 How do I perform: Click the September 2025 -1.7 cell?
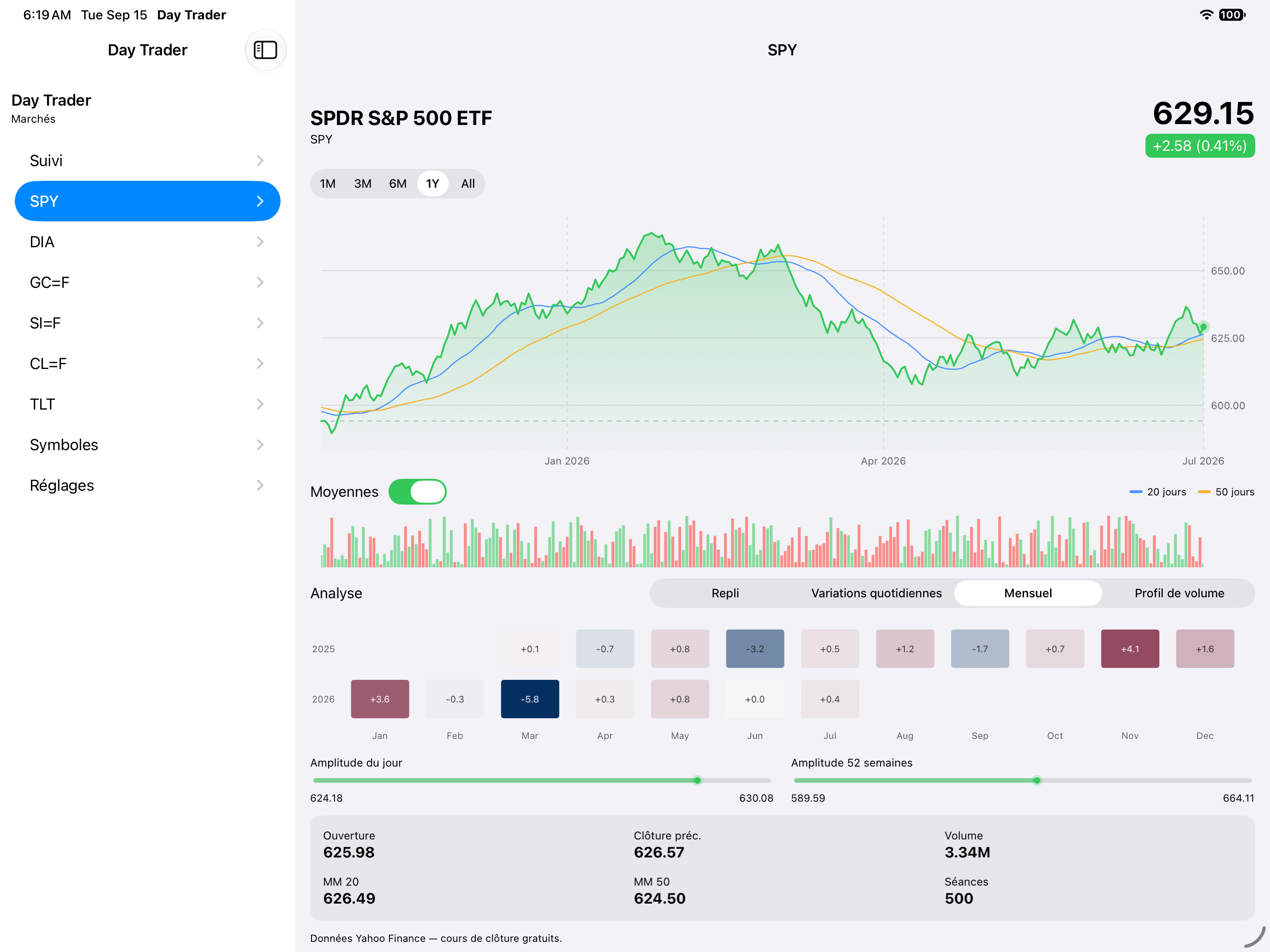point(980,649)
